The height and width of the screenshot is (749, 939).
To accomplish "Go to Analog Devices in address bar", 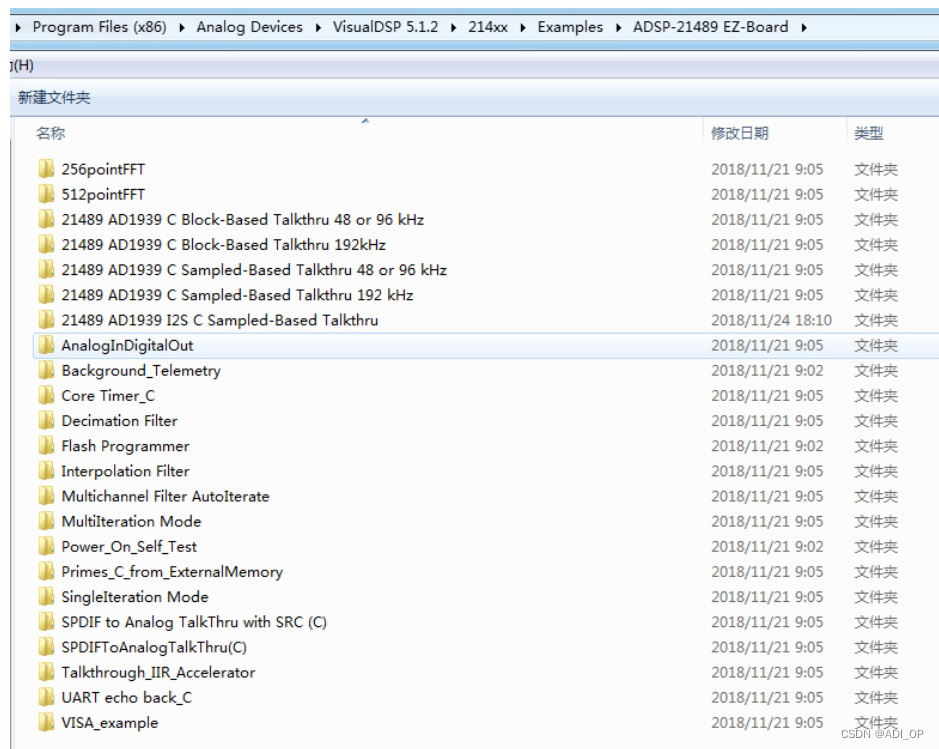I will (x=250, y=27).
